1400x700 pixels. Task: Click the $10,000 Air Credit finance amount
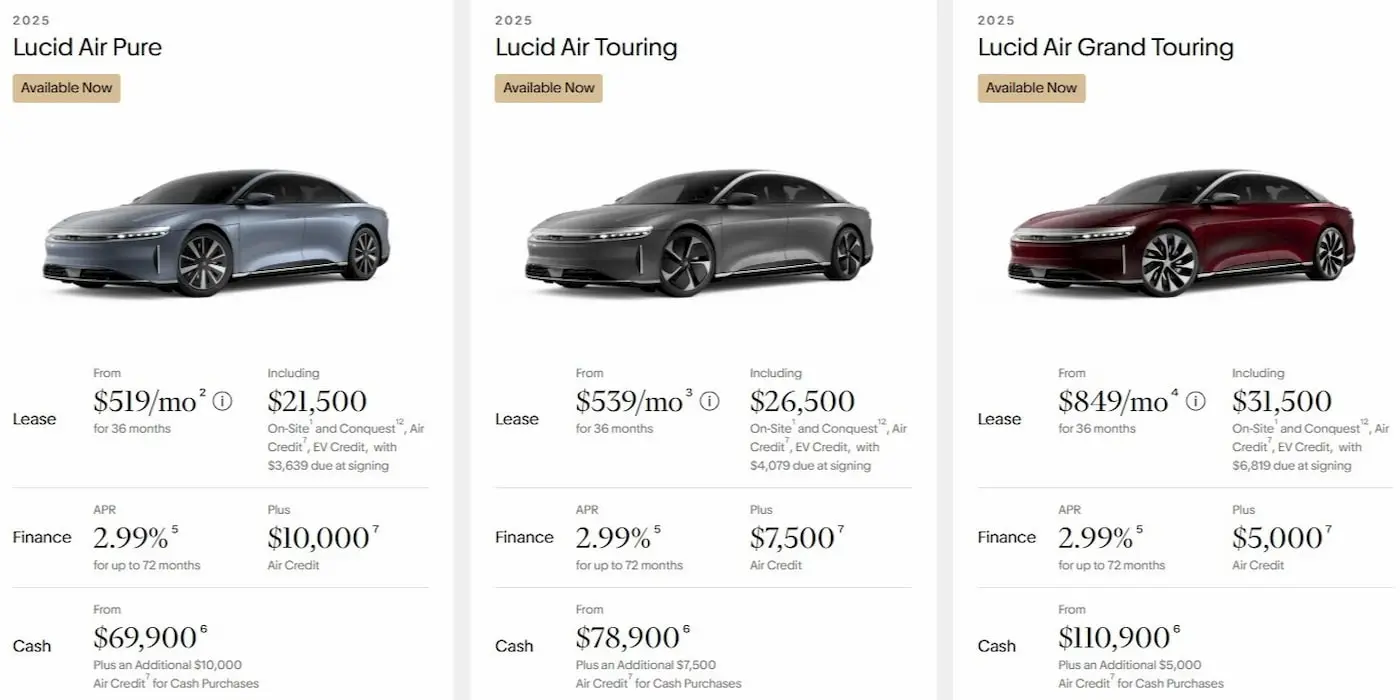tap(318, 538)
